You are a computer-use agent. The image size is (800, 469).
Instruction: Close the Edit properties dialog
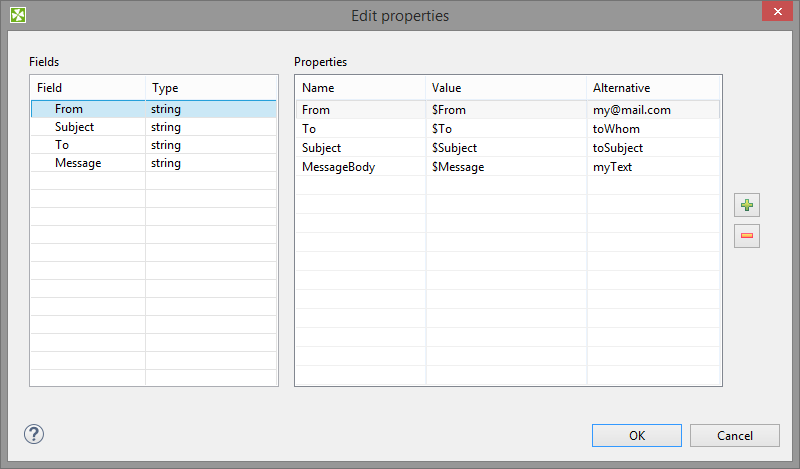point(772,12)
